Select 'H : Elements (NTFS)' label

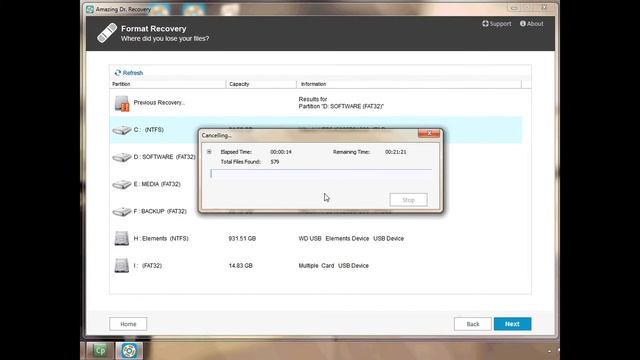point(161,238)
